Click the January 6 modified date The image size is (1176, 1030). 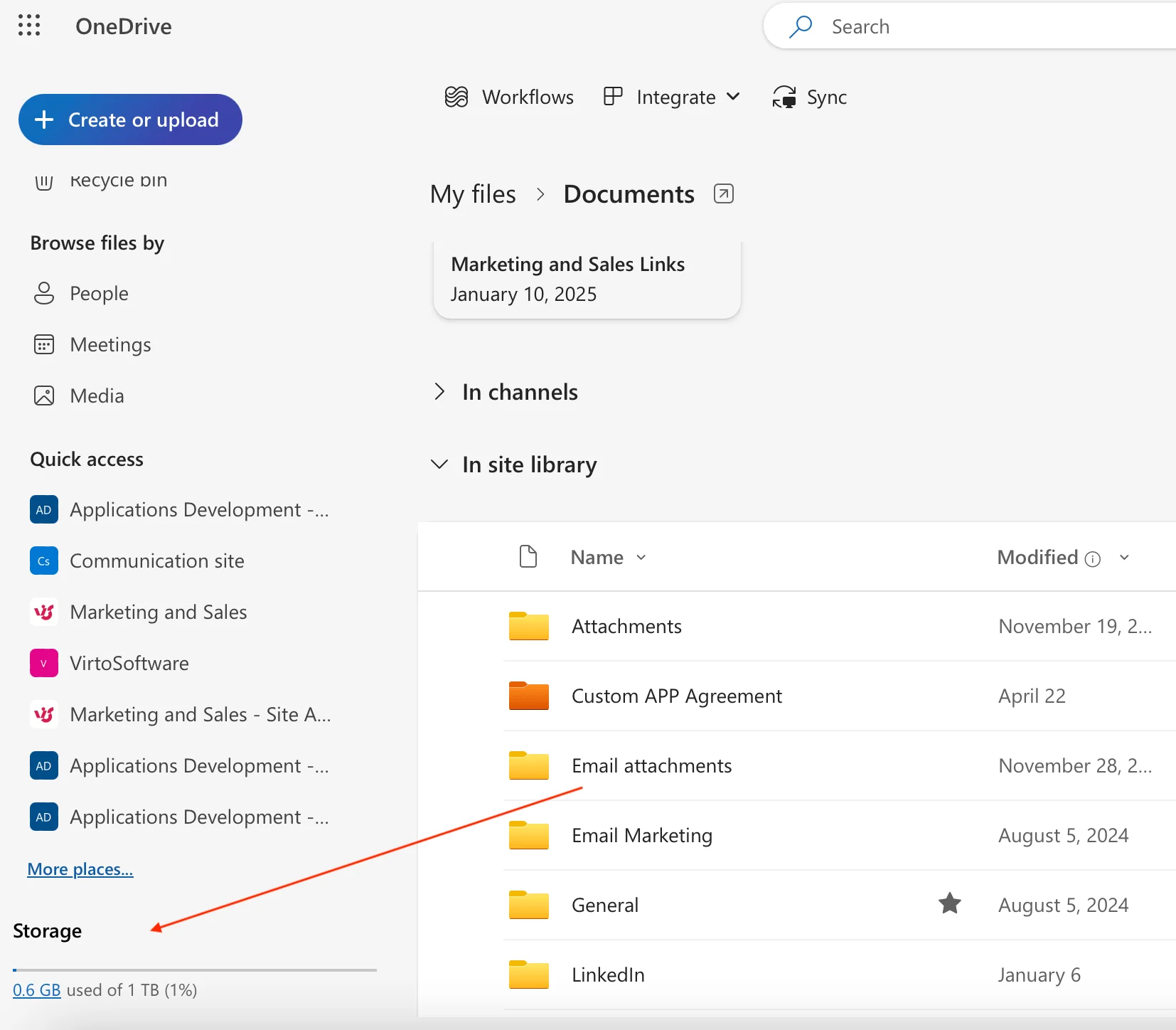pos(1039,975)
